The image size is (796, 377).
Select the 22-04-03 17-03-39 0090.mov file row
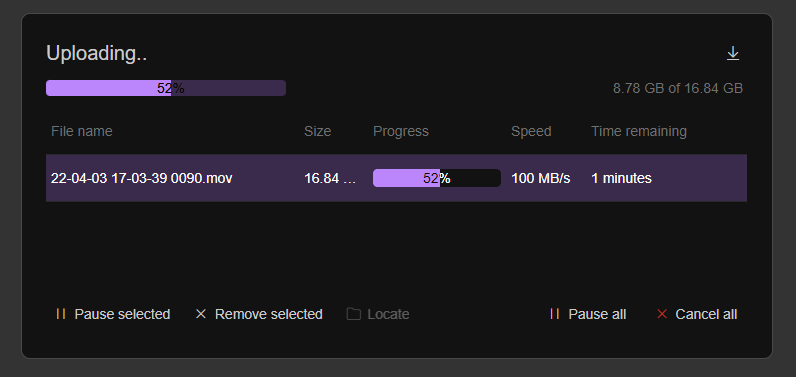[x=396, y=178]
